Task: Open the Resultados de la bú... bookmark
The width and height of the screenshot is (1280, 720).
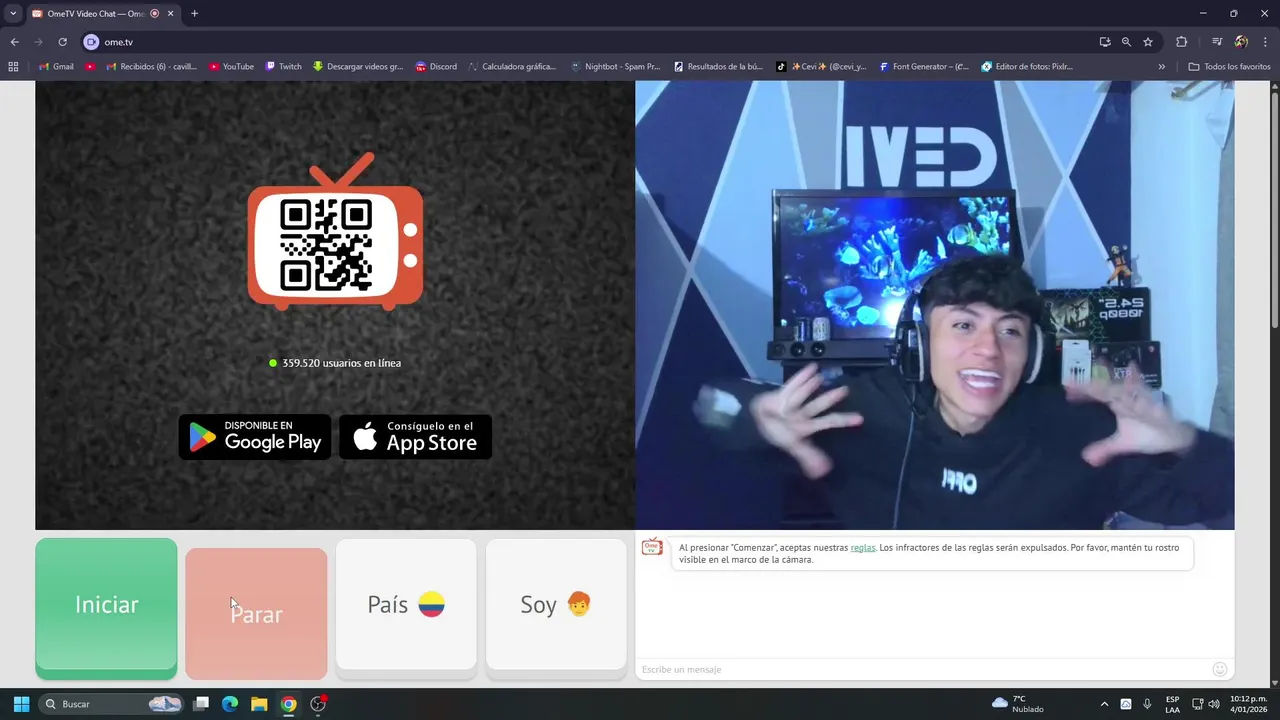Action: (x=718, y=67)
